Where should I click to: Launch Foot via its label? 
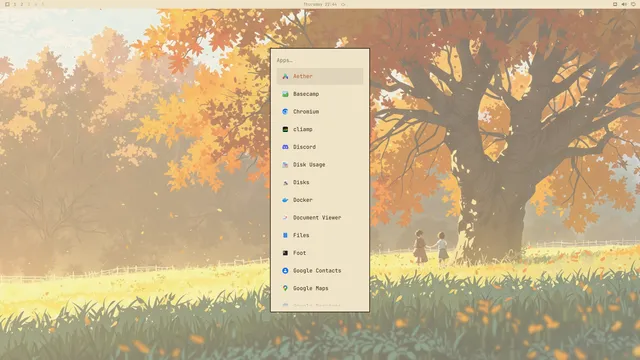pyautogui.click(x=299, y=253)
